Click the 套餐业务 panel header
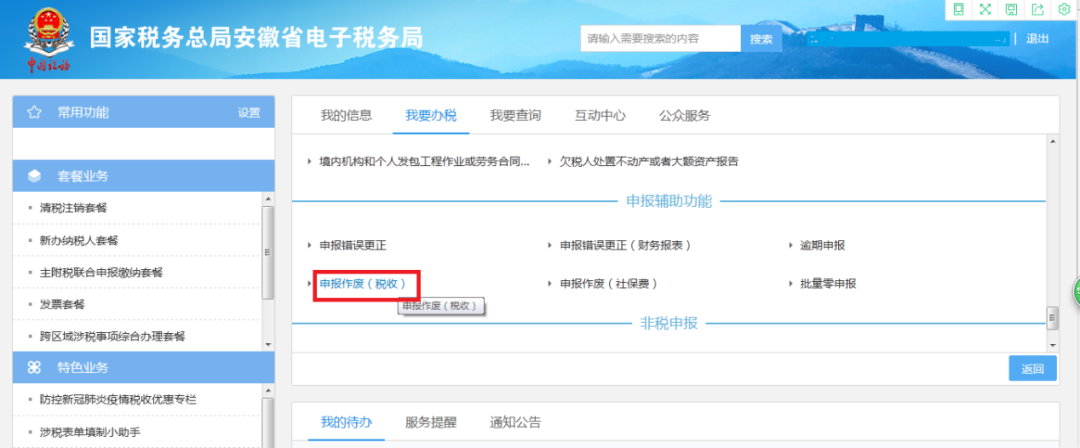Image resolution: width=1080 pixels, height=448 pixels. (x=143, y=176)
